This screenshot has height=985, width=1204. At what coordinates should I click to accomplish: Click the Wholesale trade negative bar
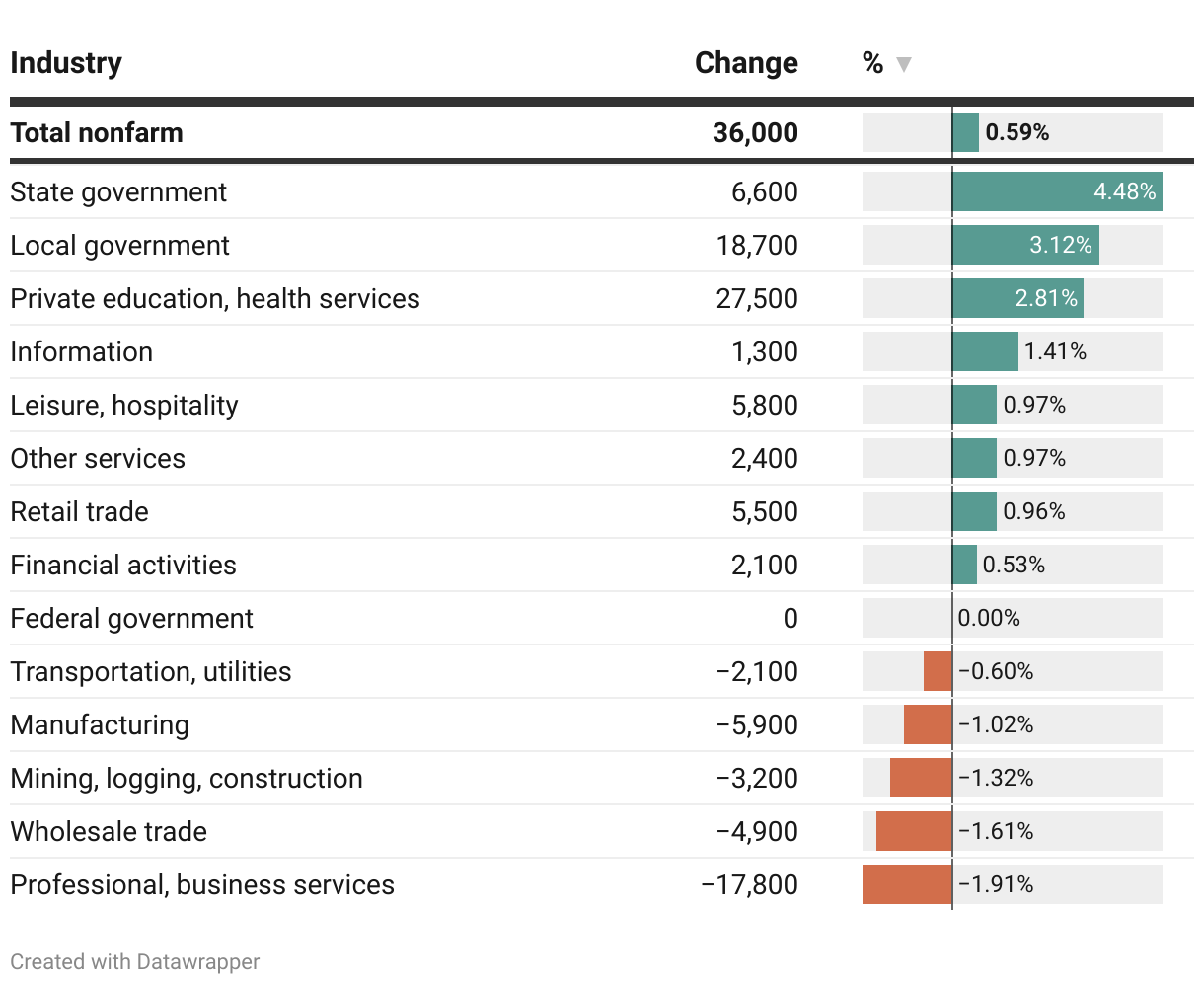coord(914,831)
